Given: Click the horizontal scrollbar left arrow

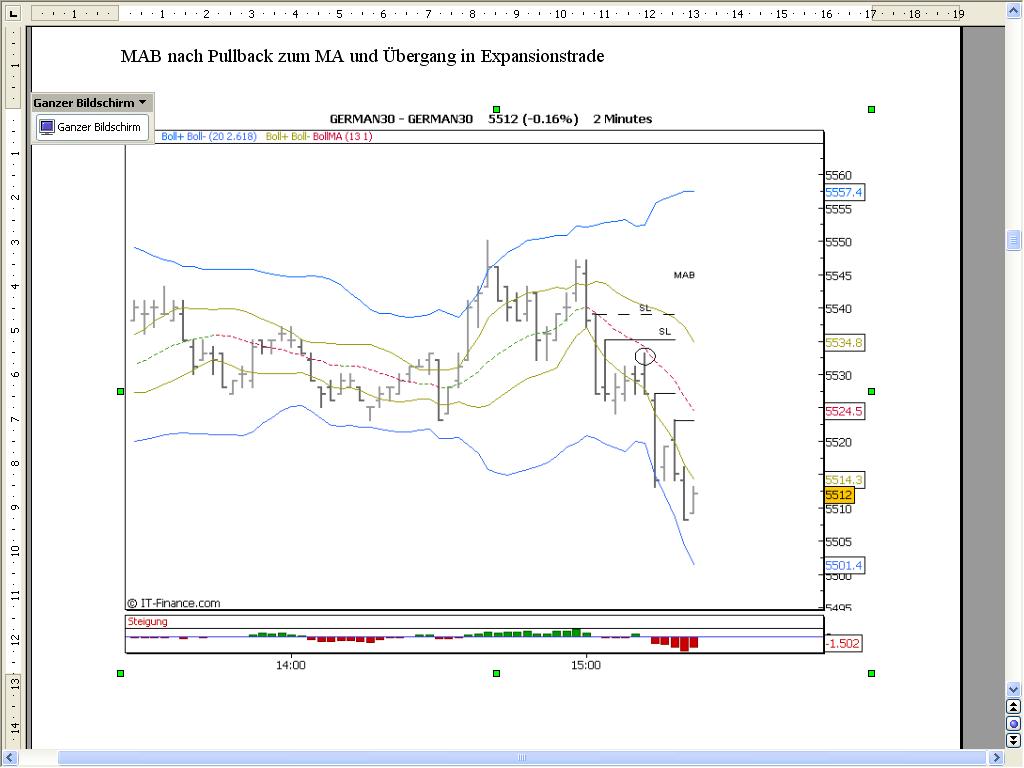Looking at the screenshot, I should 9,758.
